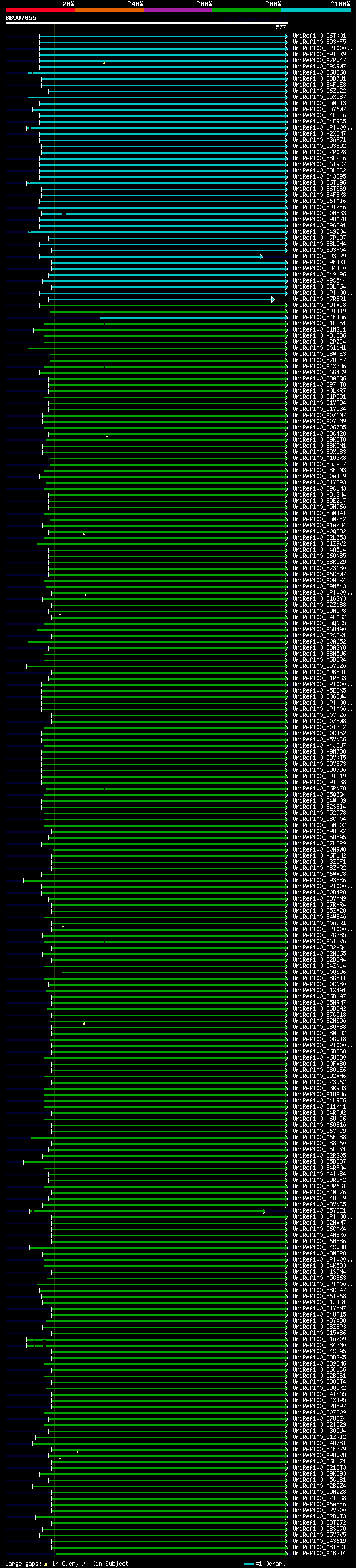Screen dimensions: 356x1568
Task: Select hit UniRef100_C5XCB7
Action: point(319,97)
